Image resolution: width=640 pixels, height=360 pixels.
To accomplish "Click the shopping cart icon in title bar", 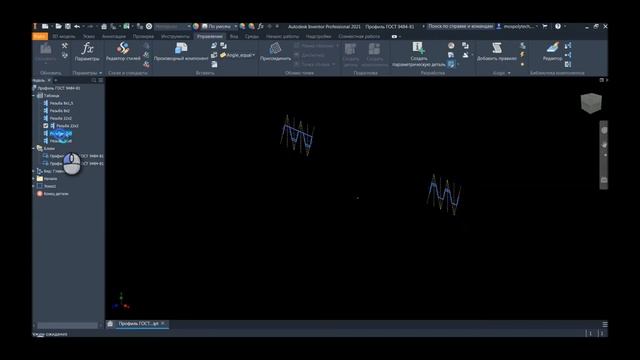I will (544, 26).
